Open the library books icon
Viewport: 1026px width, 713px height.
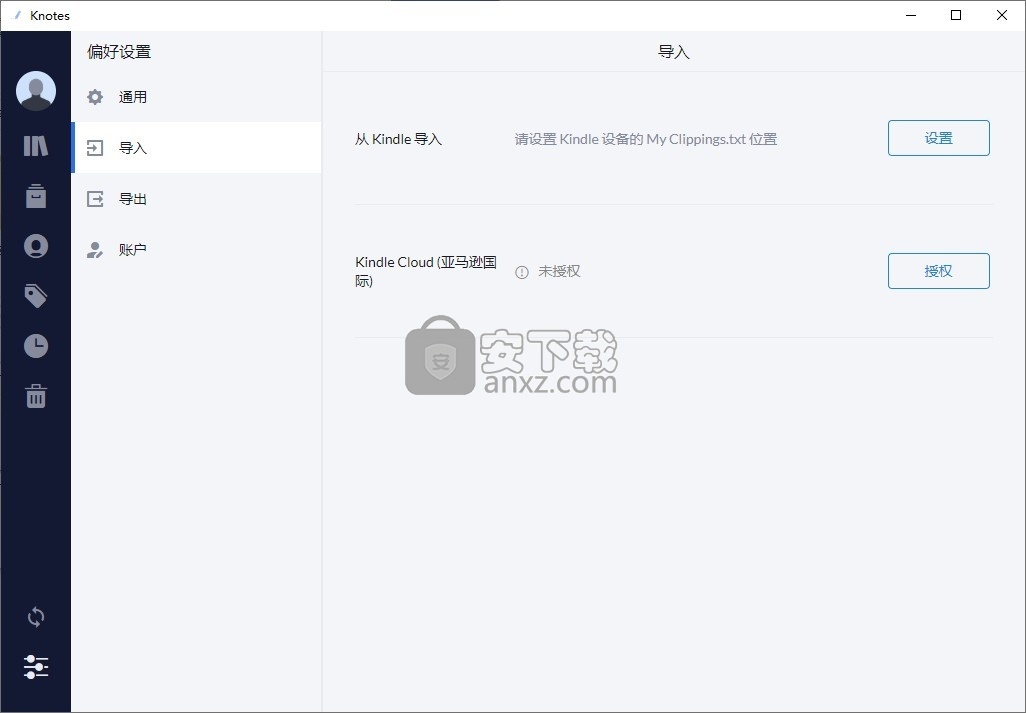(x=36, y=145)
